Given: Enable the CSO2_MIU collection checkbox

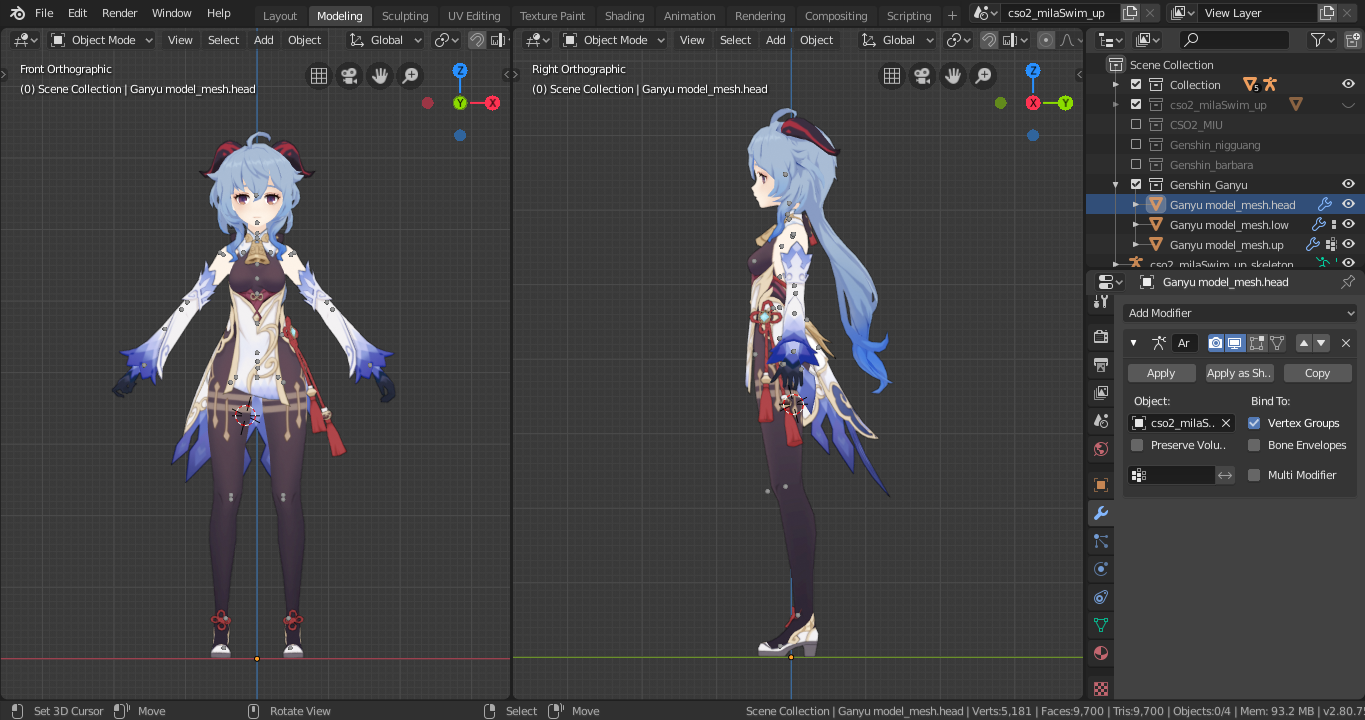Looking at the screenshot, I should [x=1135, y=125].
